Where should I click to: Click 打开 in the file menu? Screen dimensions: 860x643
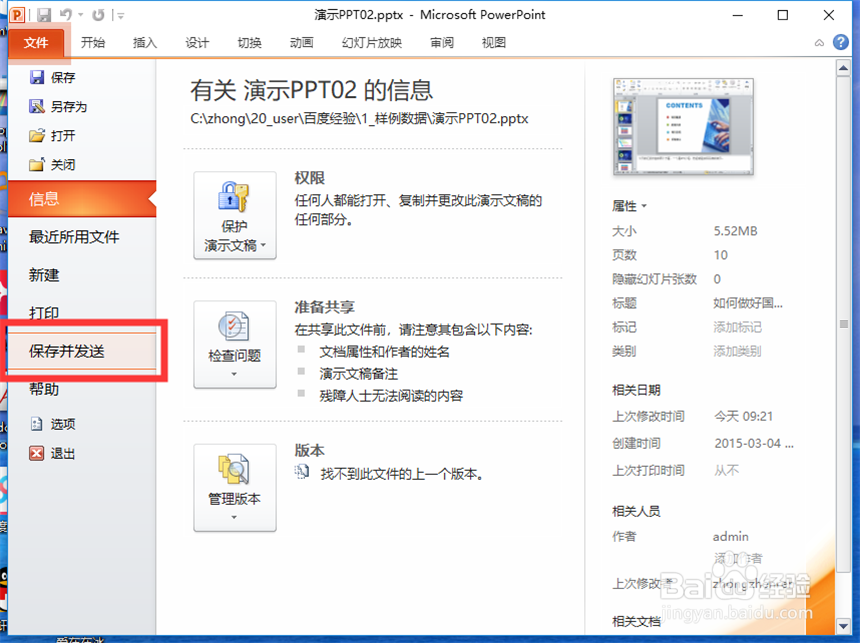[63, 136]
